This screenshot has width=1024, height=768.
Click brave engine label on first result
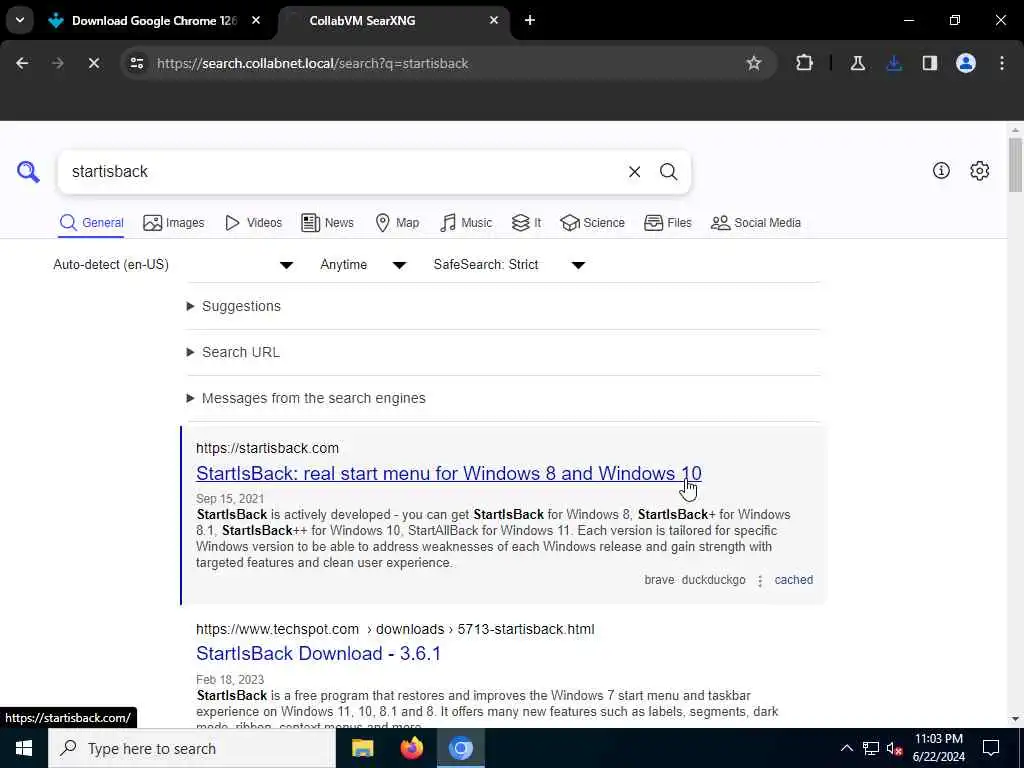[x=659, y=580]
